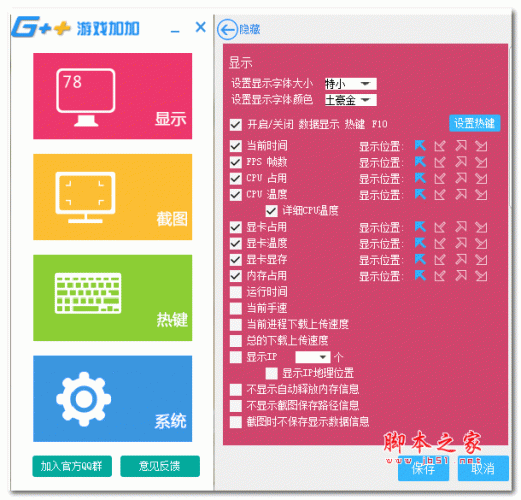
Task: Open the 显示 tile
Action: tap(112, 96)
